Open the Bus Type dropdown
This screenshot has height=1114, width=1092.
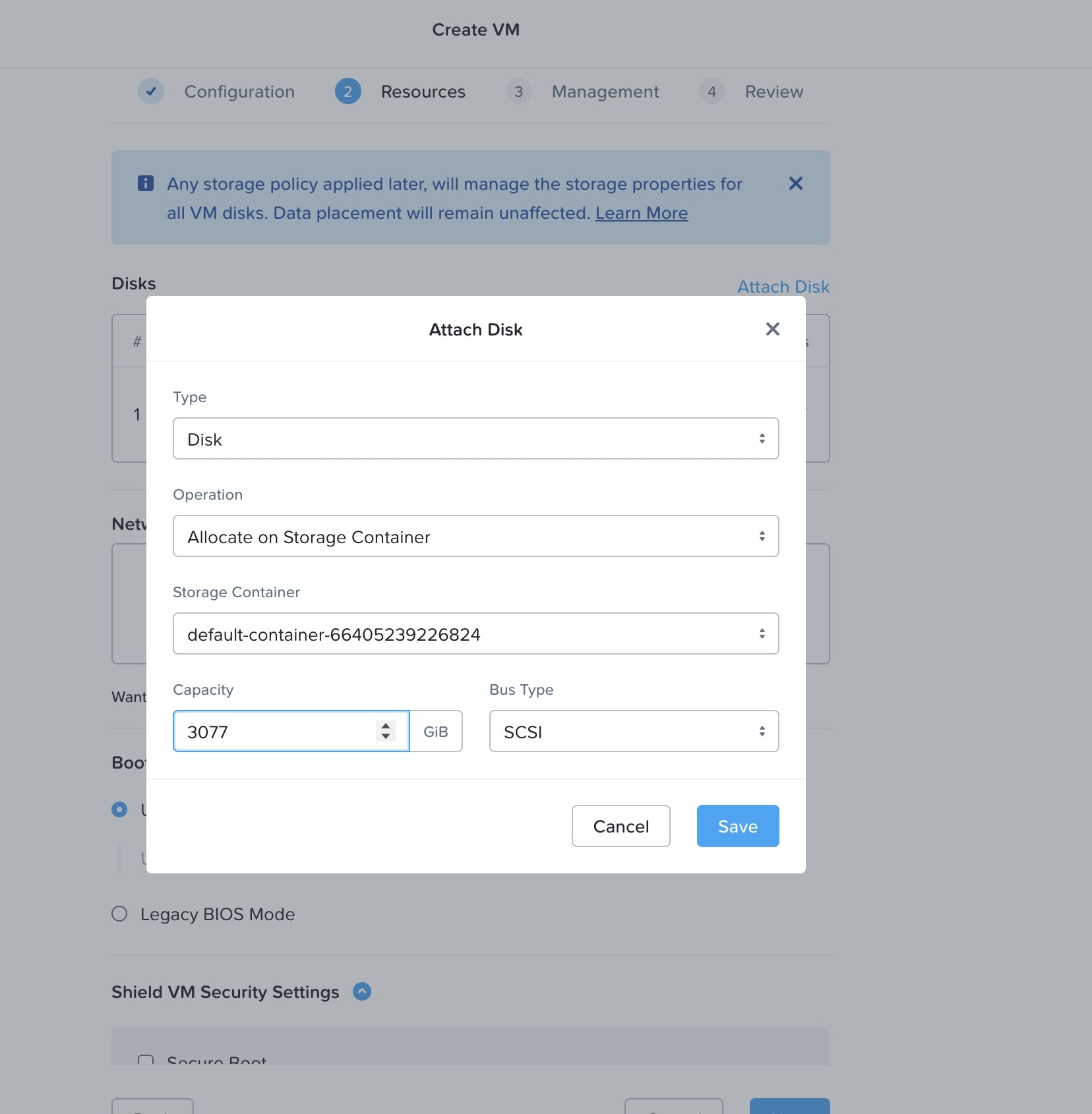pos(634,731)
